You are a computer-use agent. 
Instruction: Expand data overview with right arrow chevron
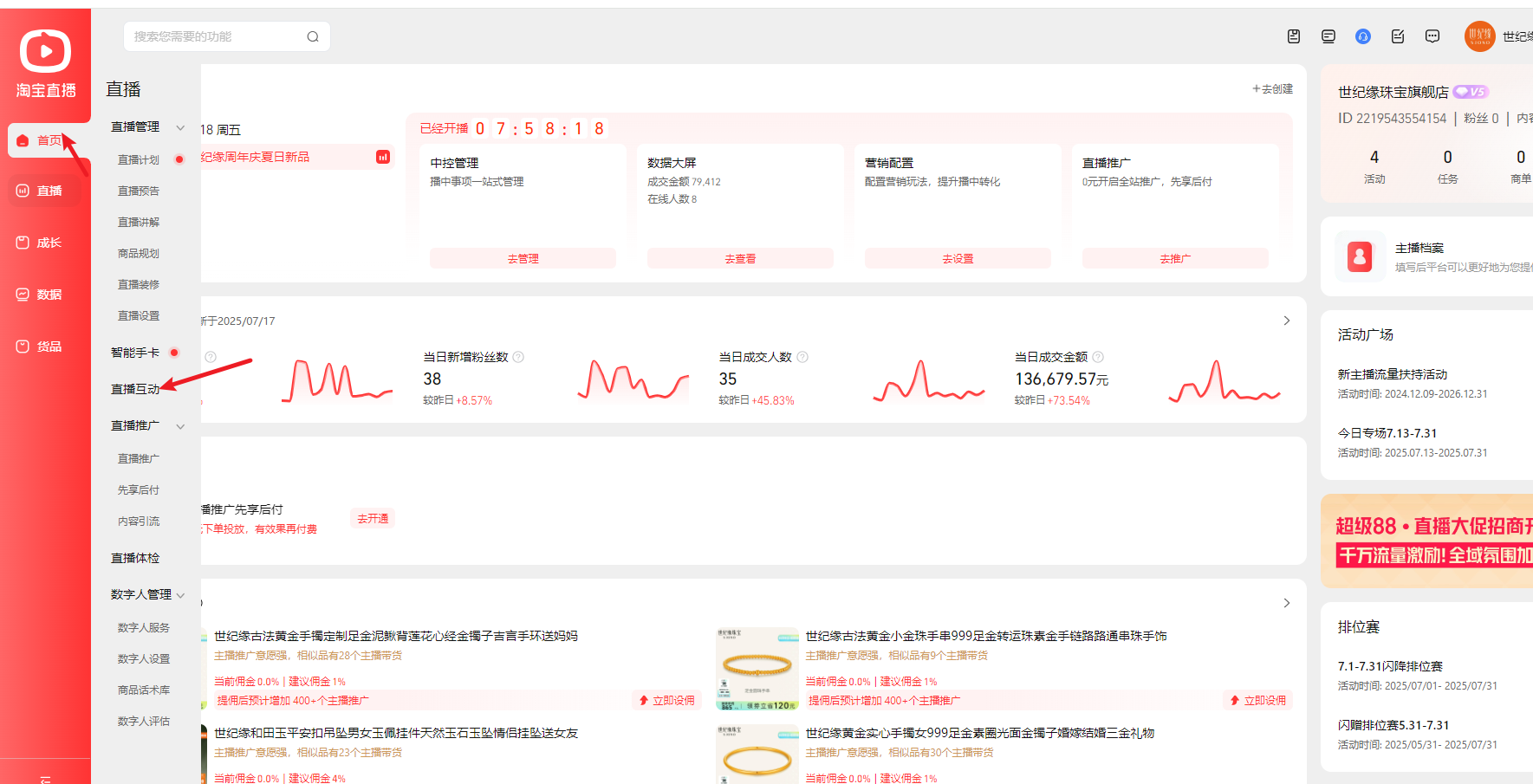(1287, 321)
